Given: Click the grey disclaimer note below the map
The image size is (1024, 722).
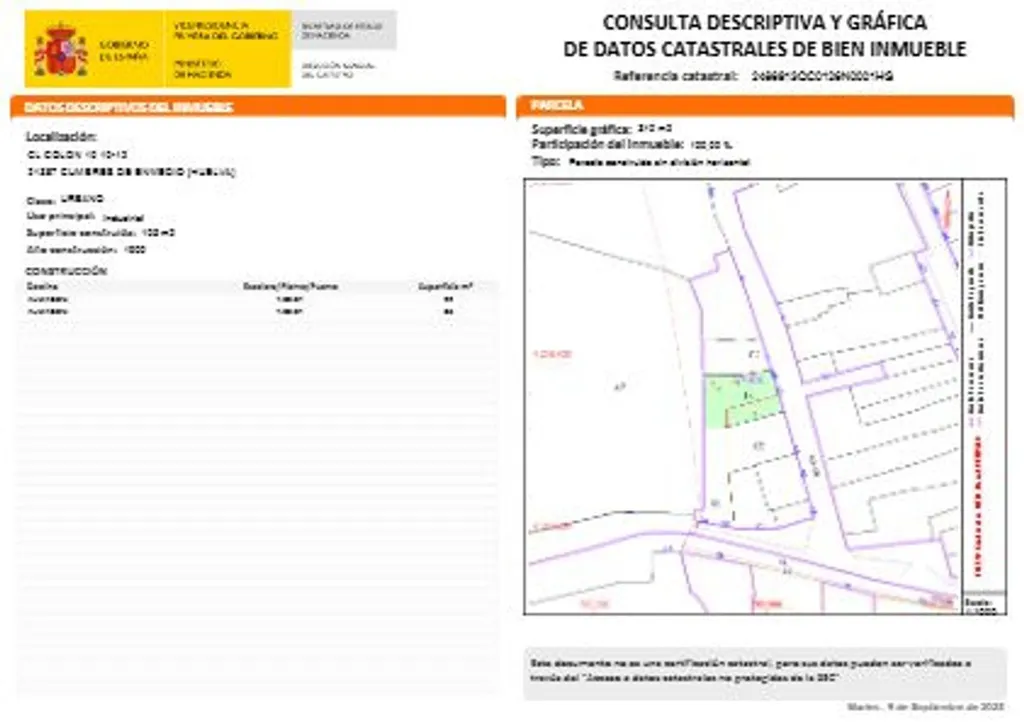Looking at the screenshot, I should point(765,673).
